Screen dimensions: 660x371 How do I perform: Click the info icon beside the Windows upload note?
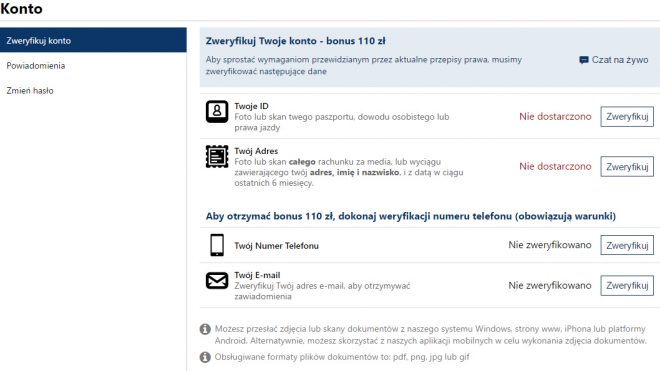pyautogui.click(x=205, y=329)
